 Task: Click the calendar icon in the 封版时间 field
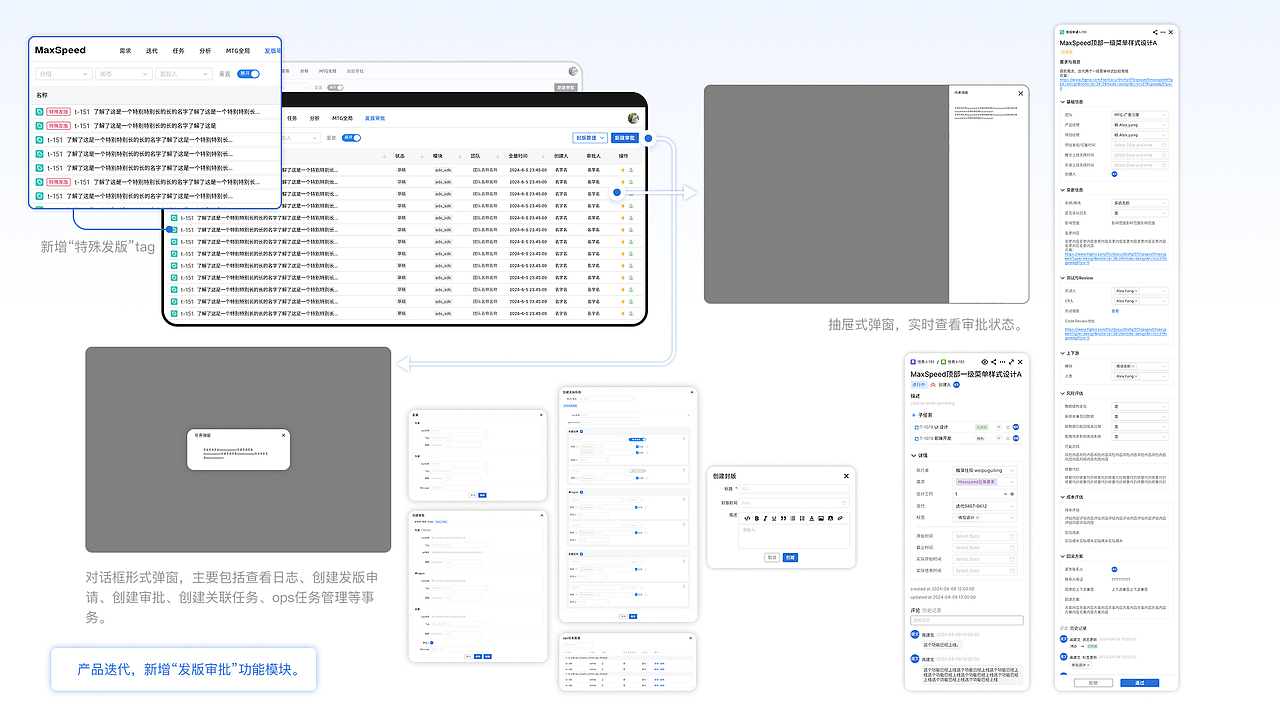pos(844,503)
